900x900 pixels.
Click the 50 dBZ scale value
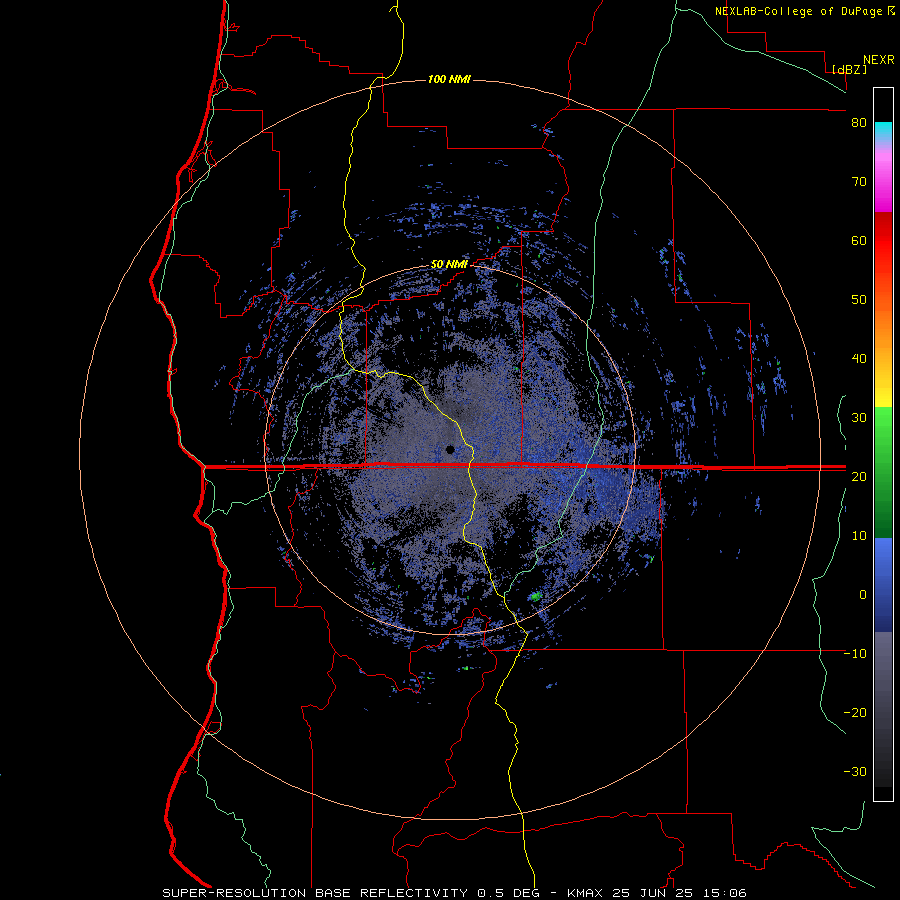point(859,300)
